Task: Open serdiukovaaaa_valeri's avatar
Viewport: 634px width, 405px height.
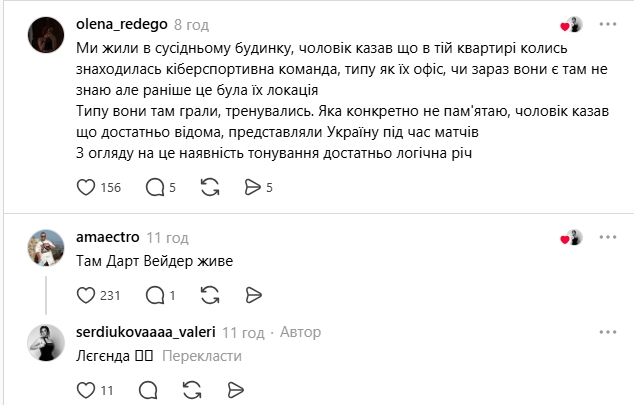Action: coord(48,341)
